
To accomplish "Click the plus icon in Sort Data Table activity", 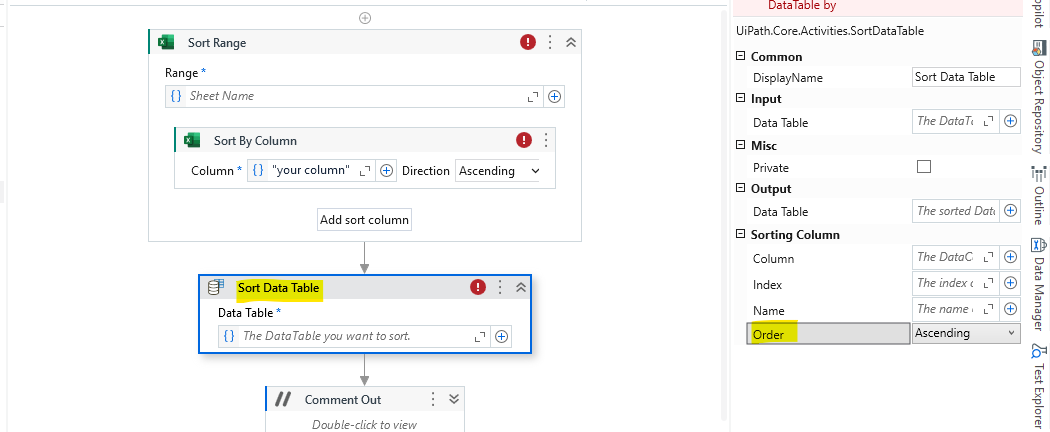I will pos(502,336).
